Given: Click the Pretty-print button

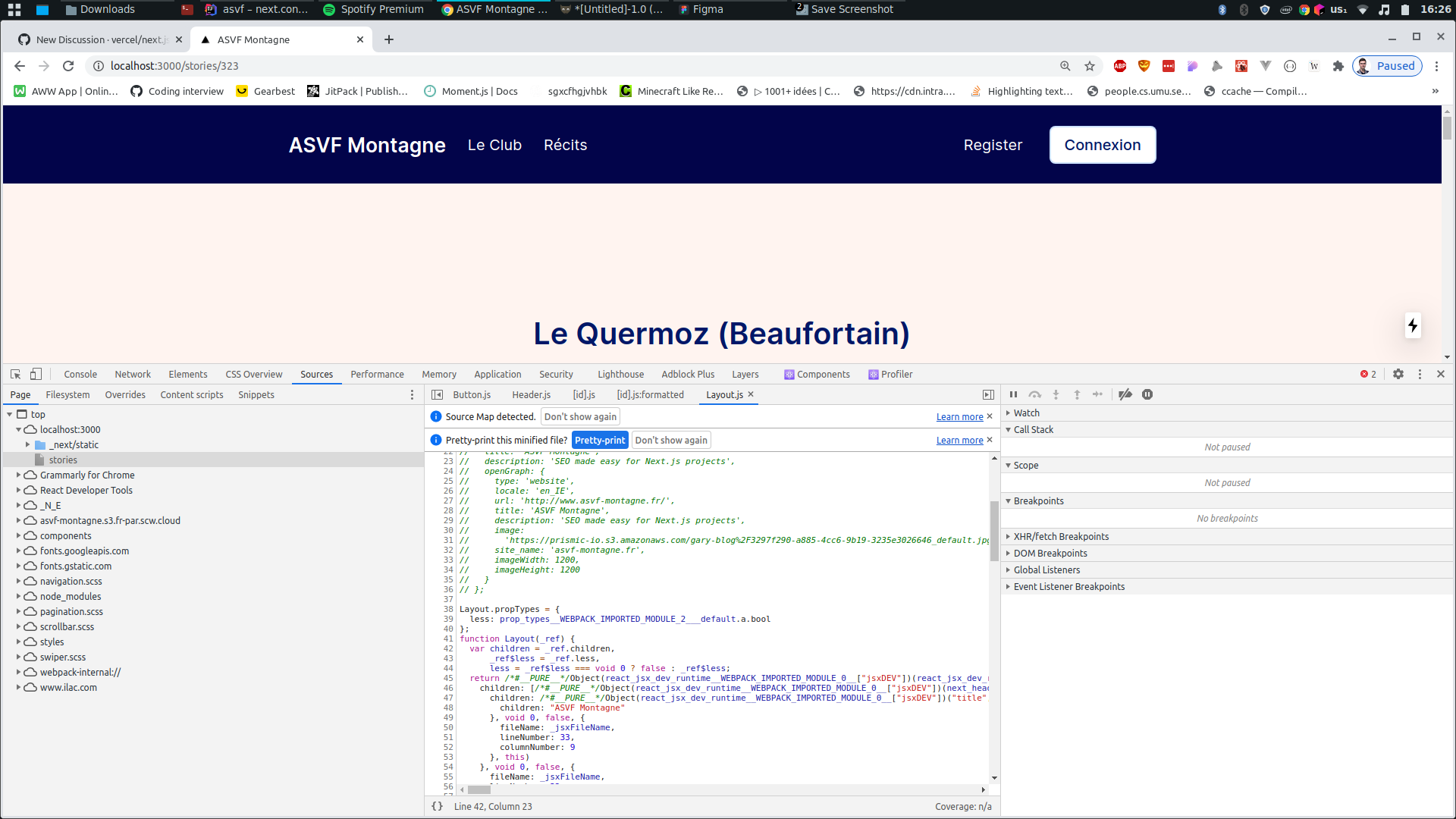Looking at the screenshot, I should (600, 440).
